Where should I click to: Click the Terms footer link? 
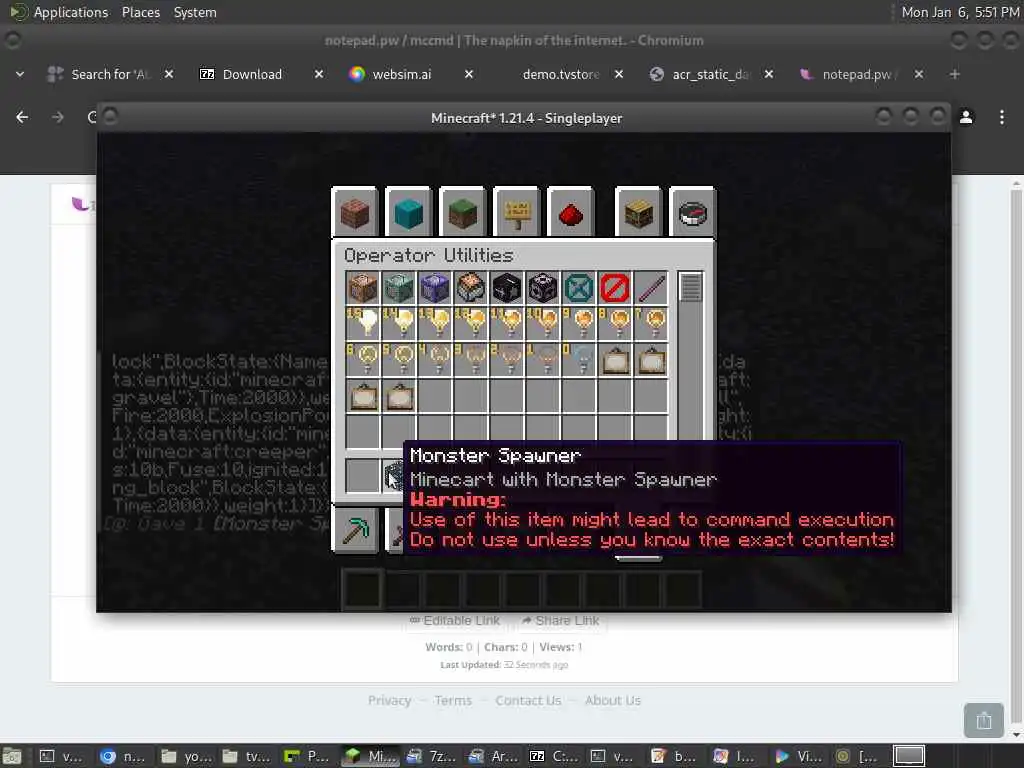[453, 701]
